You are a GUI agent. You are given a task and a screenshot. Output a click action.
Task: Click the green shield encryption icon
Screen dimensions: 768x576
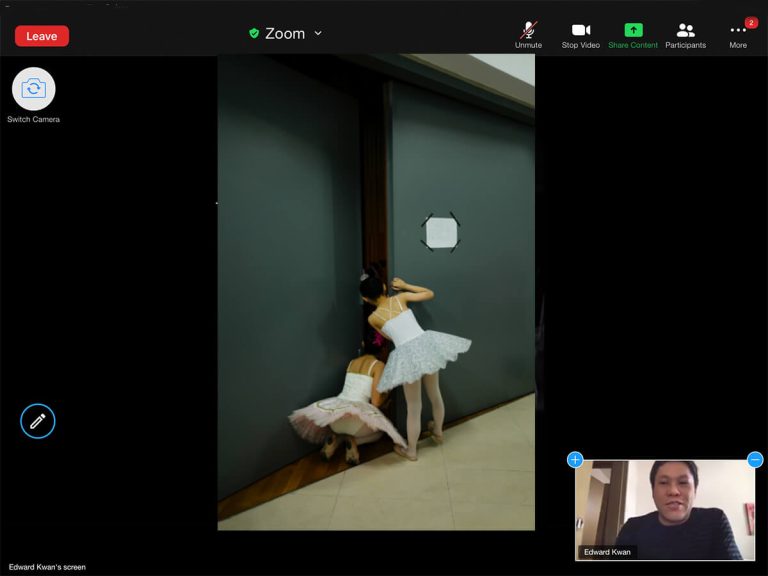(x=254, y=33)
